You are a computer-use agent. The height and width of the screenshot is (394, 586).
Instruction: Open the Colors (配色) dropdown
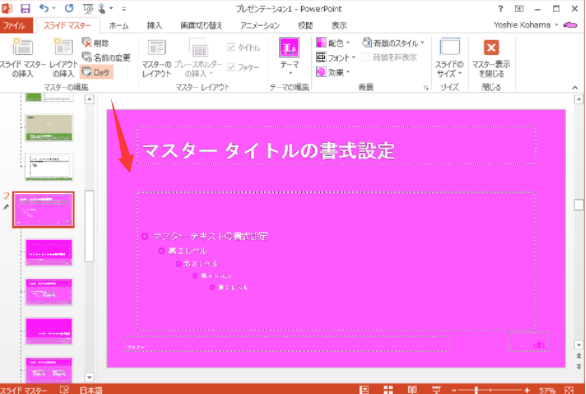[x=333, y=43]
